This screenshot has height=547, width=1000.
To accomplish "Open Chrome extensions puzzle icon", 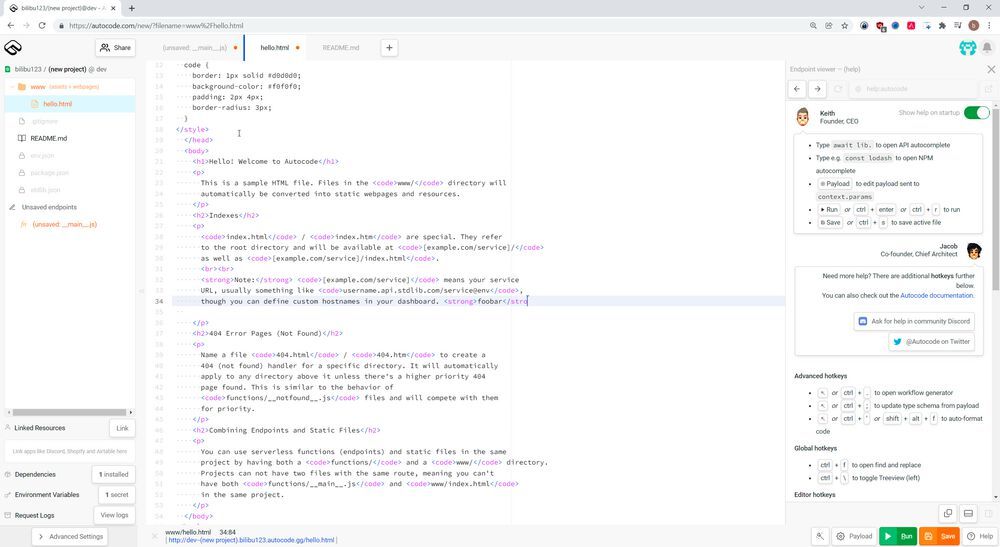I will click(x=942, y=26).
